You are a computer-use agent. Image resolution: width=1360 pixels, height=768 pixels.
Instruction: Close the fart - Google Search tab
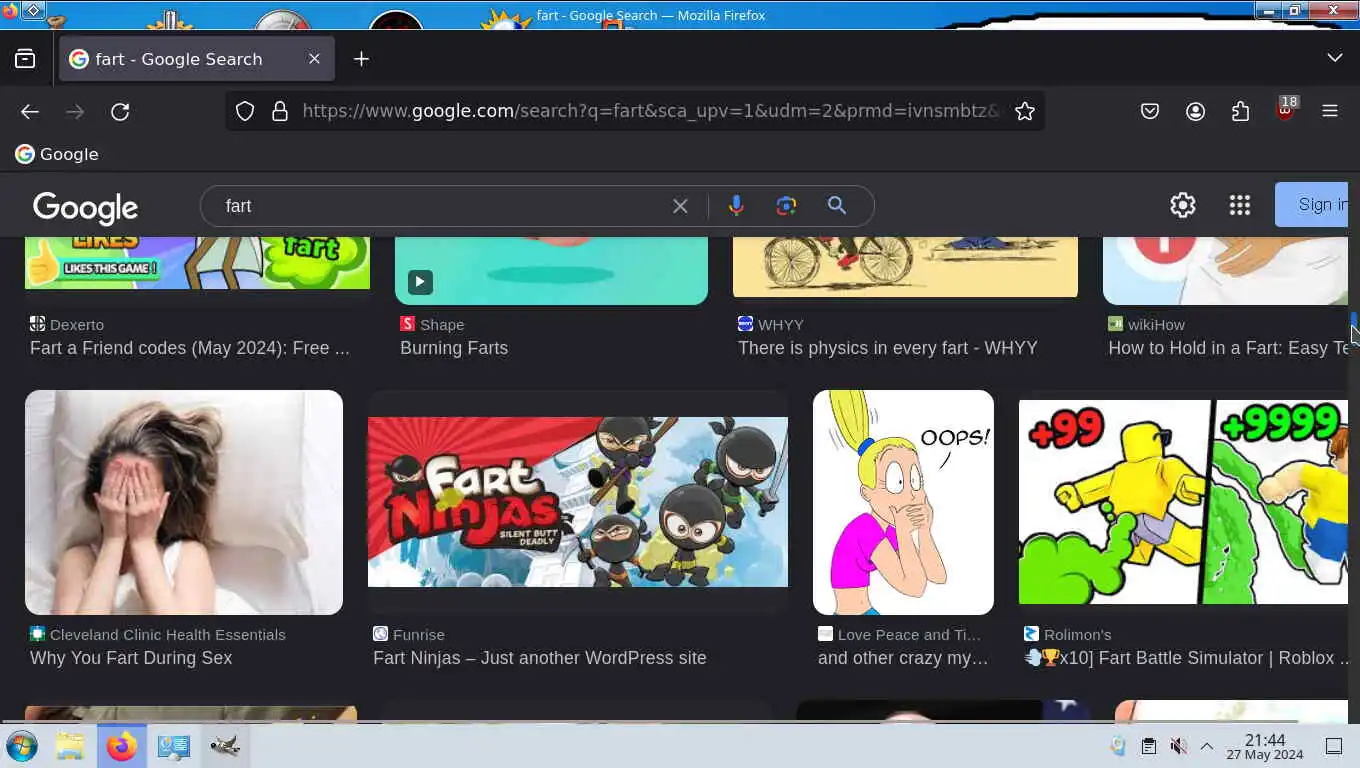(314, 59)
